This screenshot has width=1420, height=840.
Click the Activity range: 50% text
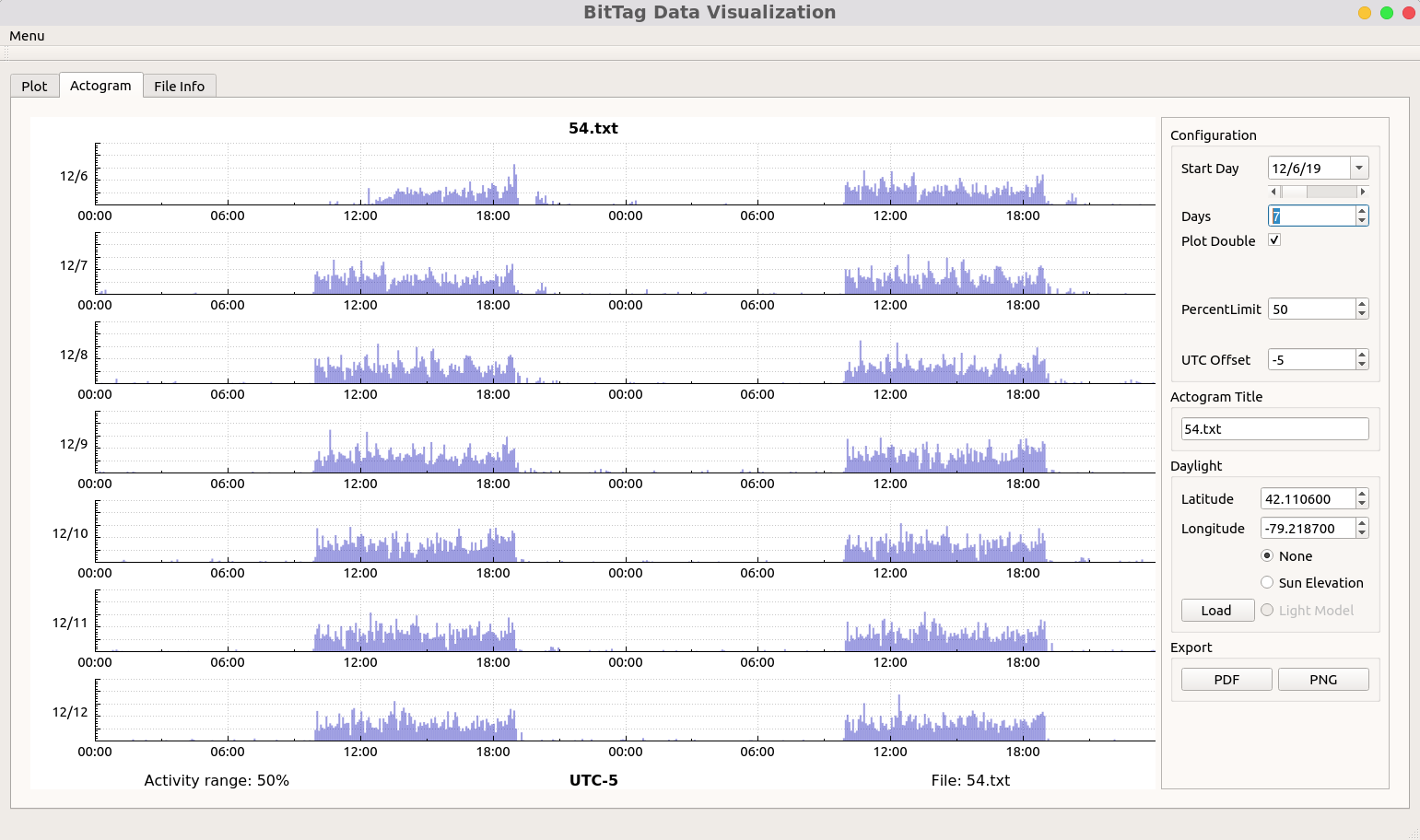[217, 780]
